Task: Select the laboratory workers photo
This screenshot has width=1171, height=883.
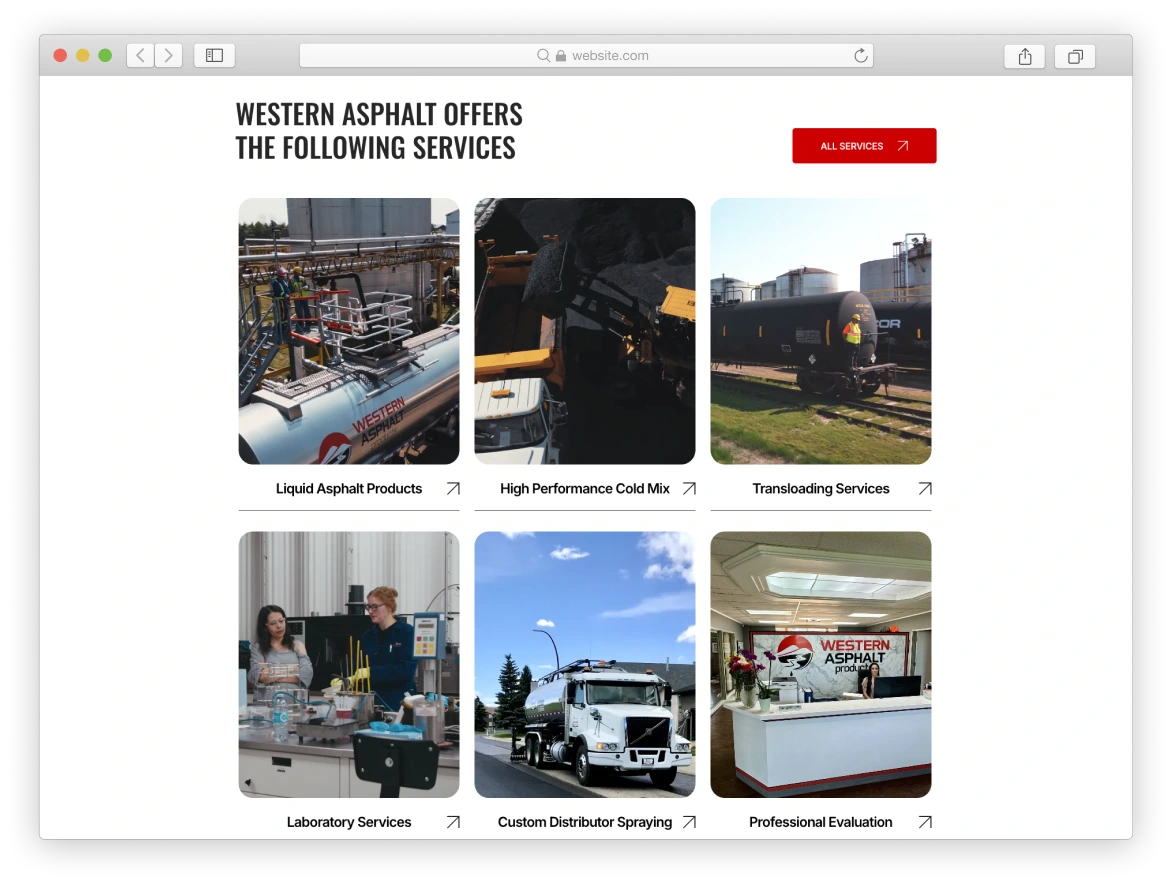Action: pyautogui.click(x=349, y=664)
